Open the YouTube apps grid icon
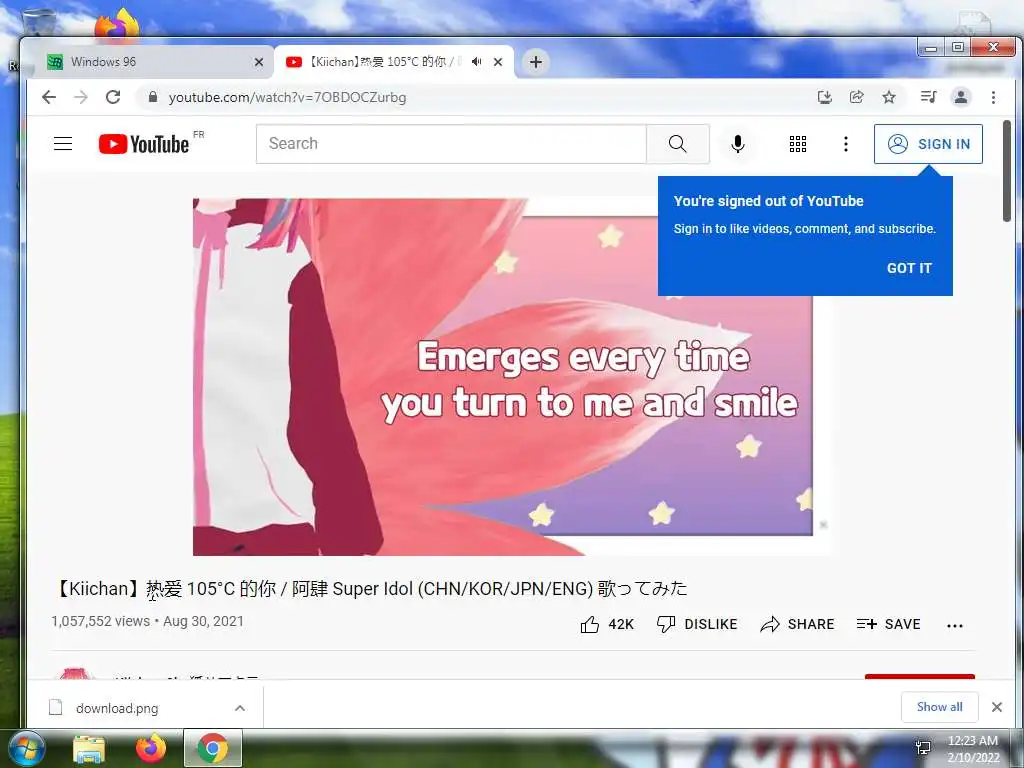This screenshot has height=768, width=1024. tap(797, 144)
